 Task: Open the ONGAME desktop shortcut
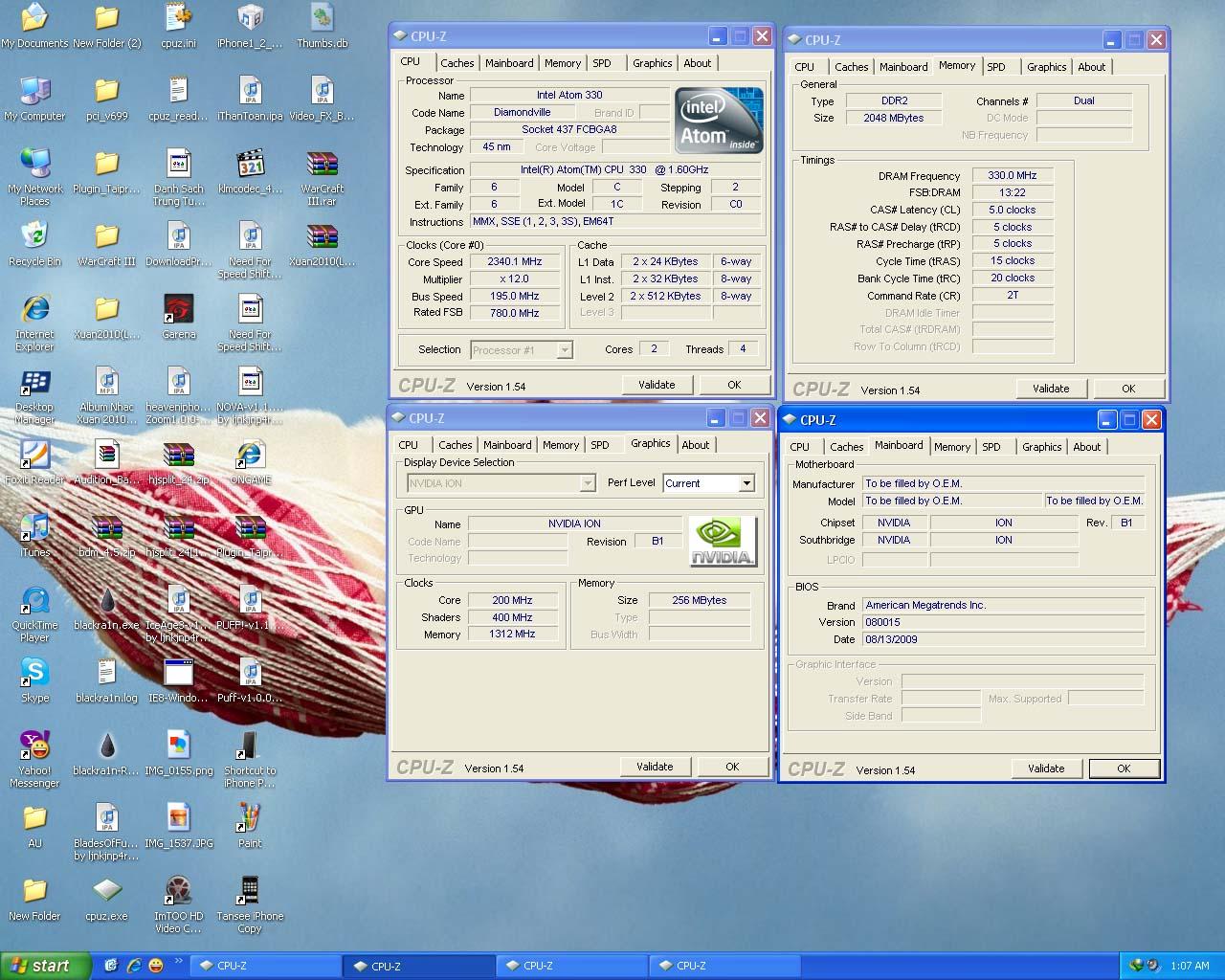click(250, 462)
